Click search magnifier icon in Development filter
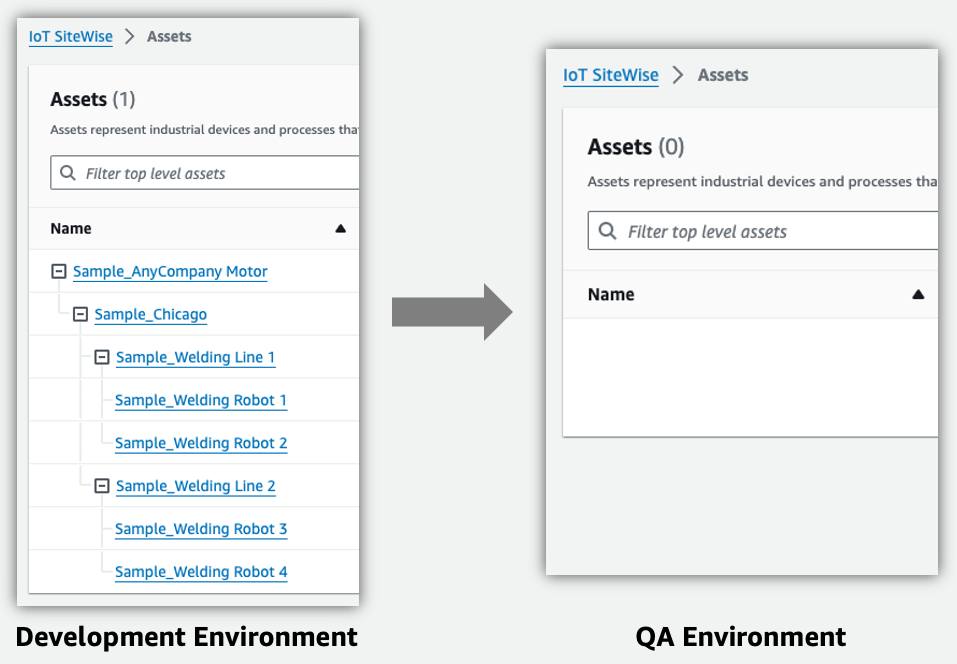 coord(68,173)
